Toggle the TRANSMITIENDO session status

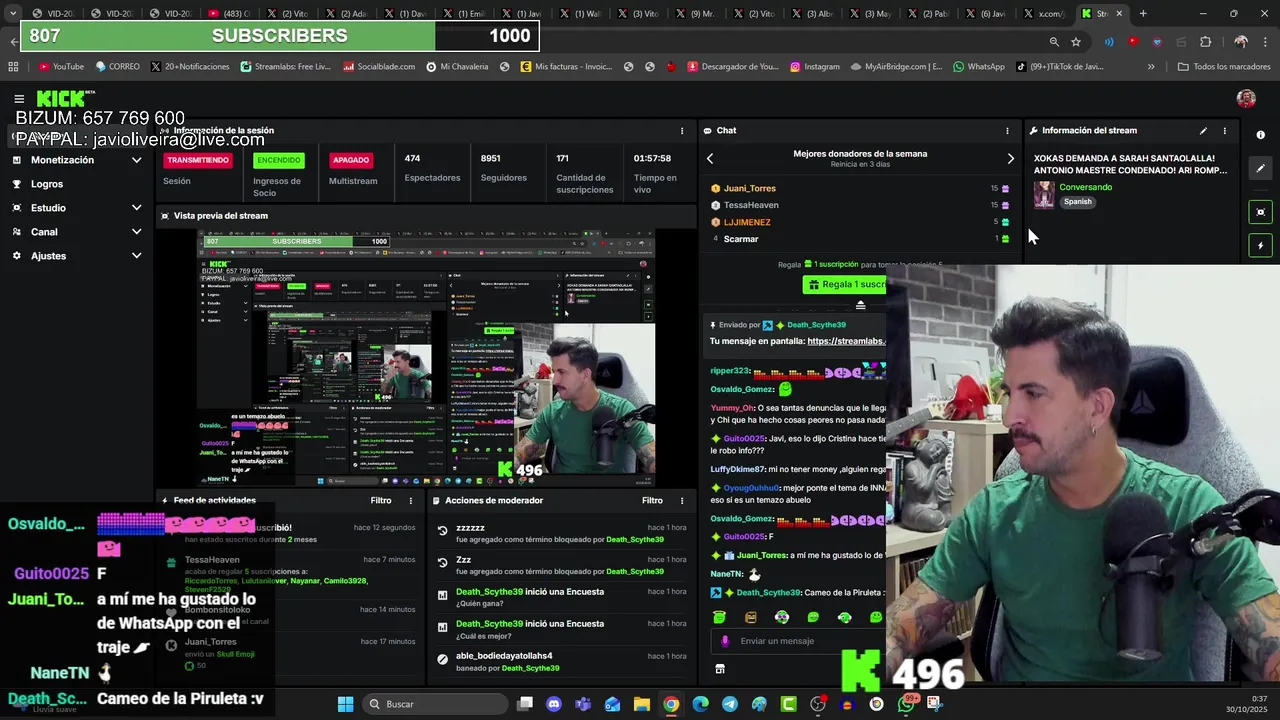pyautogui.click(x=198, y=160)
